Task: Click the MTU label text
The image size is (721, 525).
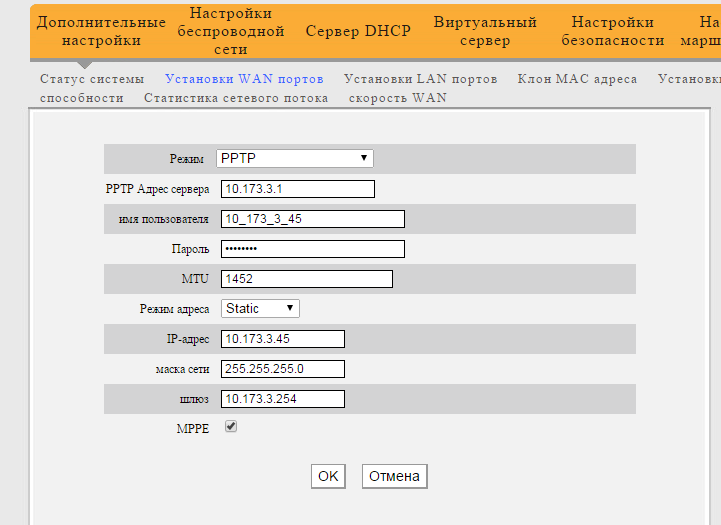Action: (x=195, y=279)
